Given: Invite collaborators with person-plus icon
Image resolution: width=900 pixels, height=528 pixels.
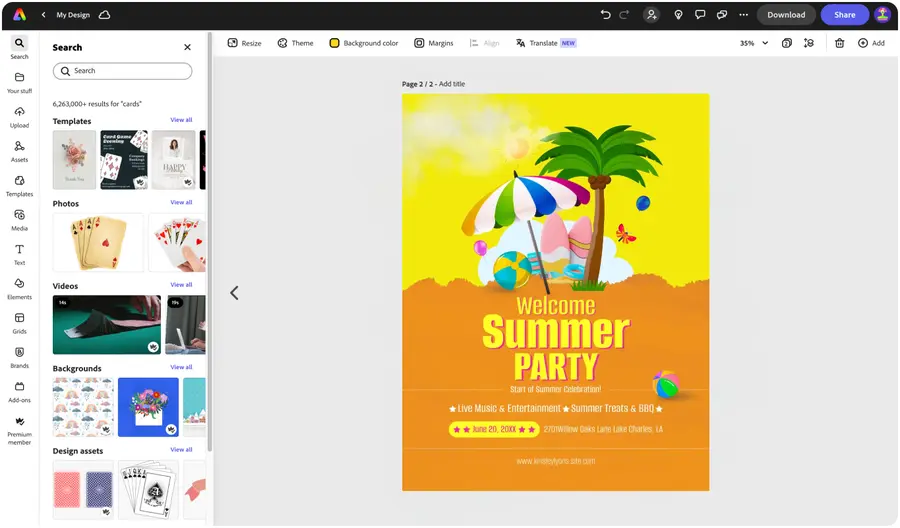Looking at the screenshot, I should (x=651, y=15).
